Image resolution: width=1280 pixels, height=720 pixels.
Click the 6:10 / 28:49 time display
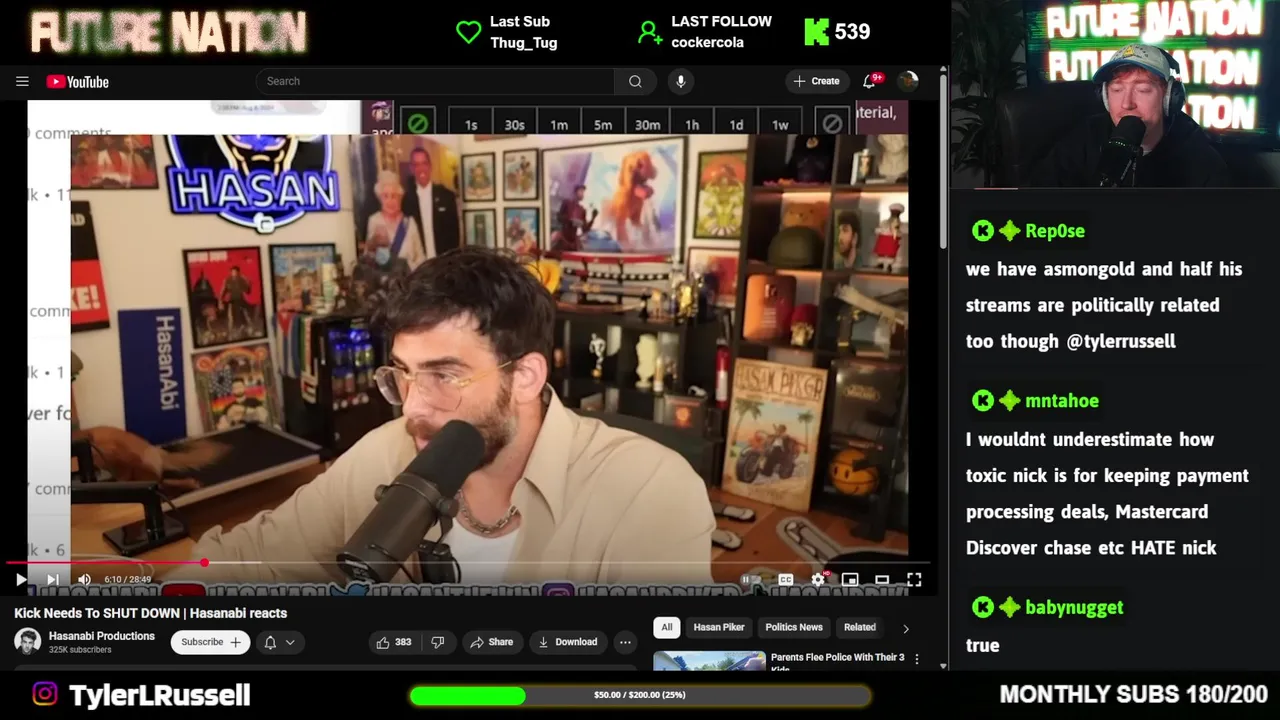(x=127, y=579)
